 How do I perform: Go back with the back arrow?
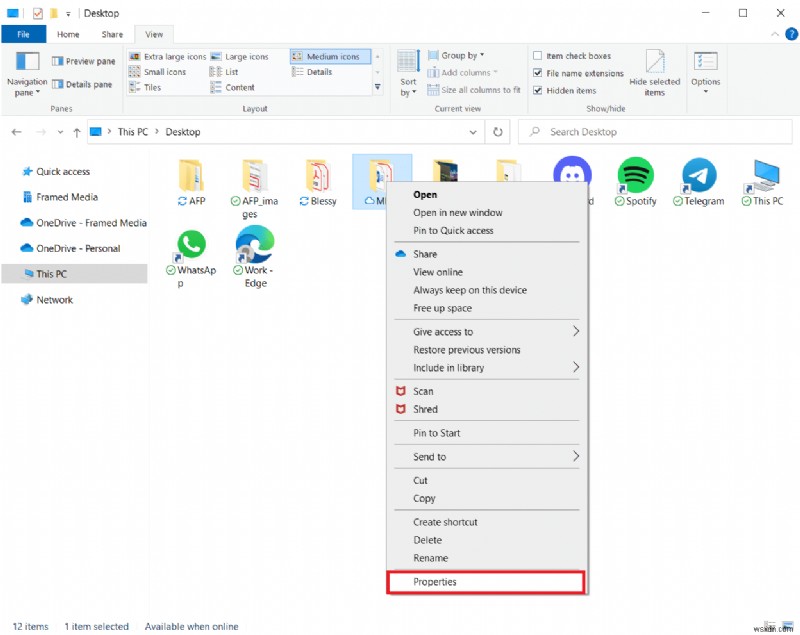16,132
